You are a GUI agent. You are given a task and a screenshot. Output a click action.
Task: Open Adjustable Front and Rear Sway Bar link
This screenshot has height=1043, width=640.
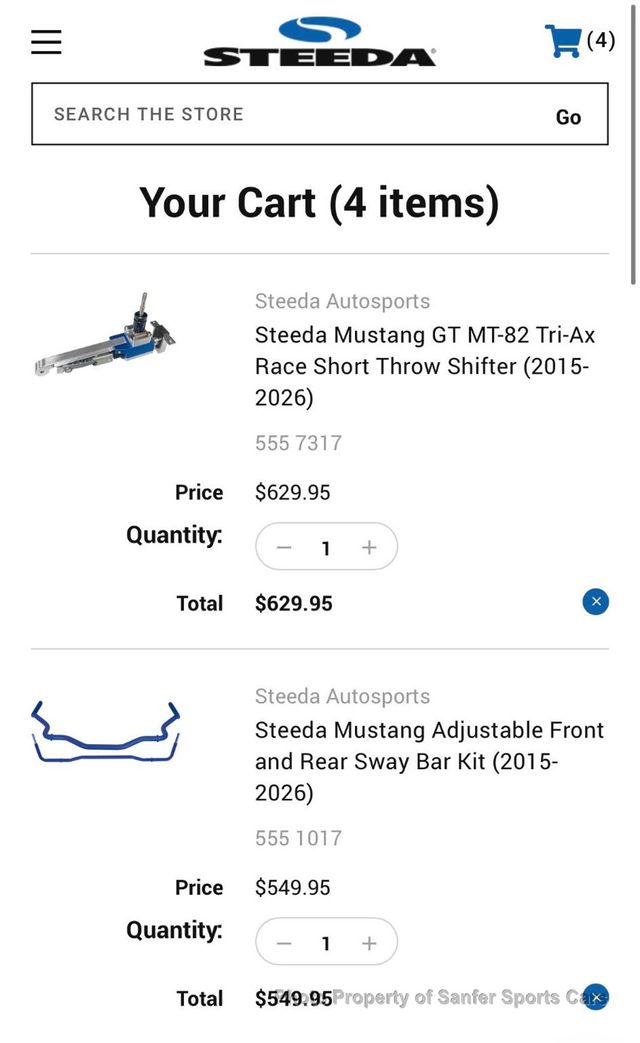(429, 761)
